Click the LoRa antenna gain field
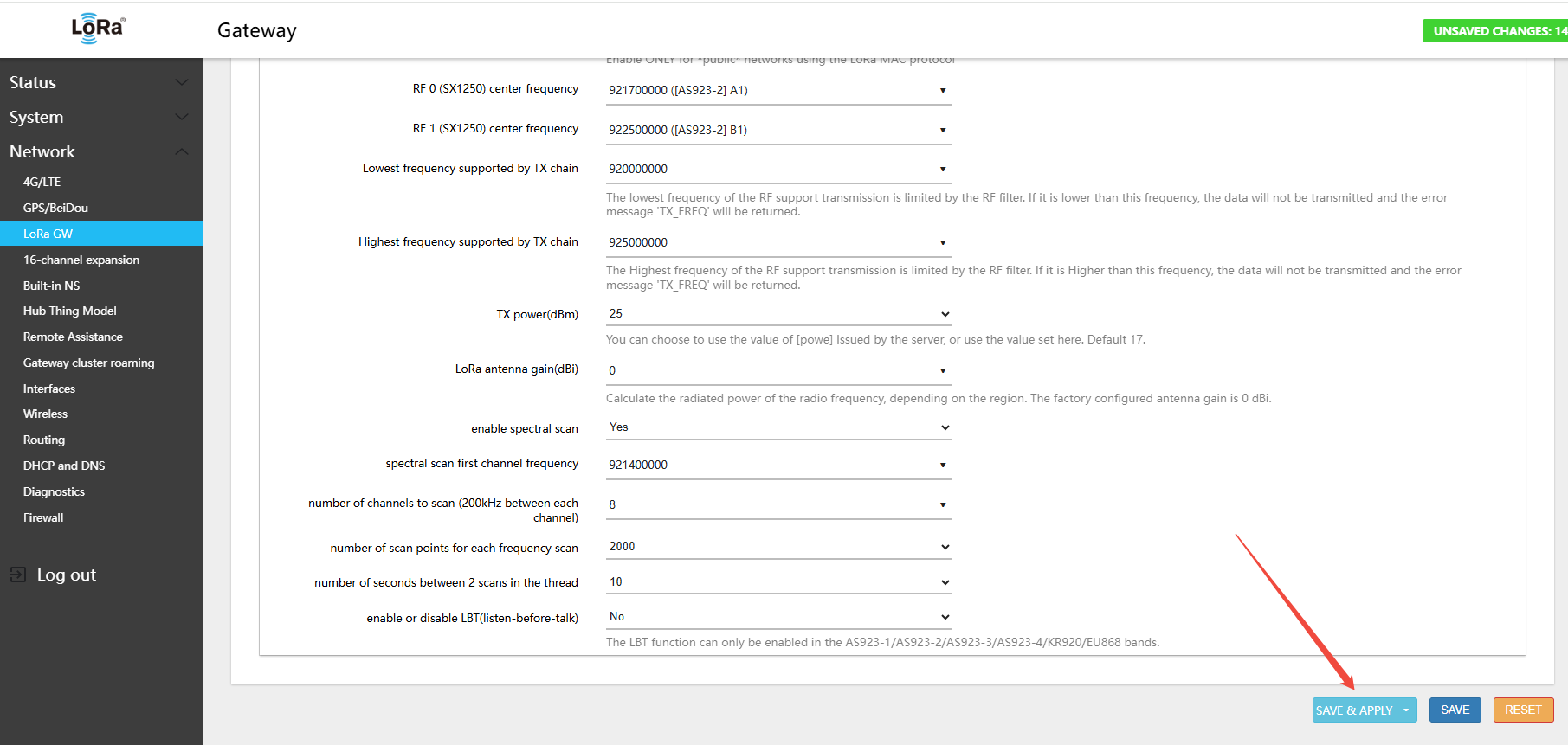The width and height of the screenshot is (1568, 745). tap(778, 370)
